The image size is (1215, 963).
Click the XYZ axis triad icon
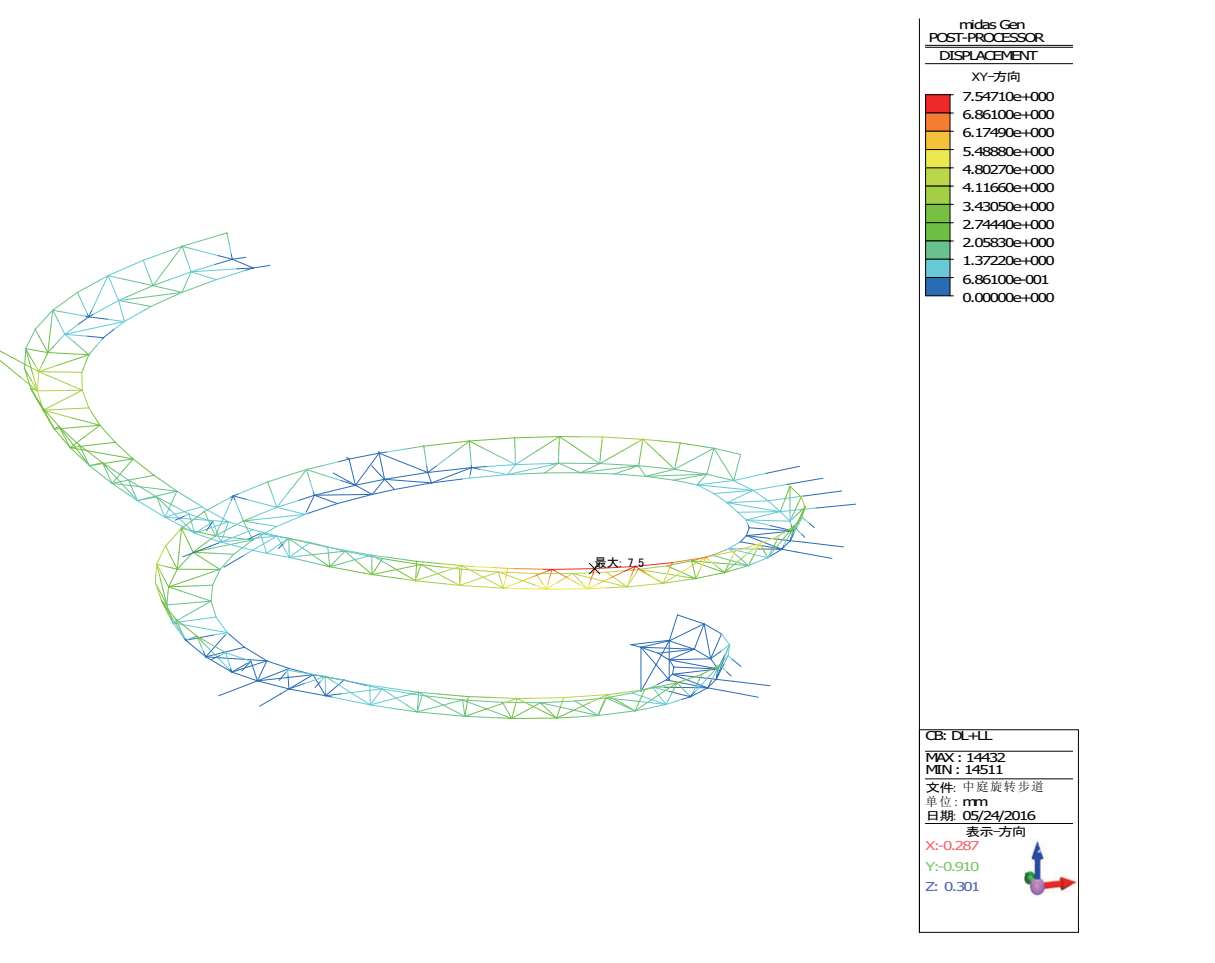click(1049, 868)
